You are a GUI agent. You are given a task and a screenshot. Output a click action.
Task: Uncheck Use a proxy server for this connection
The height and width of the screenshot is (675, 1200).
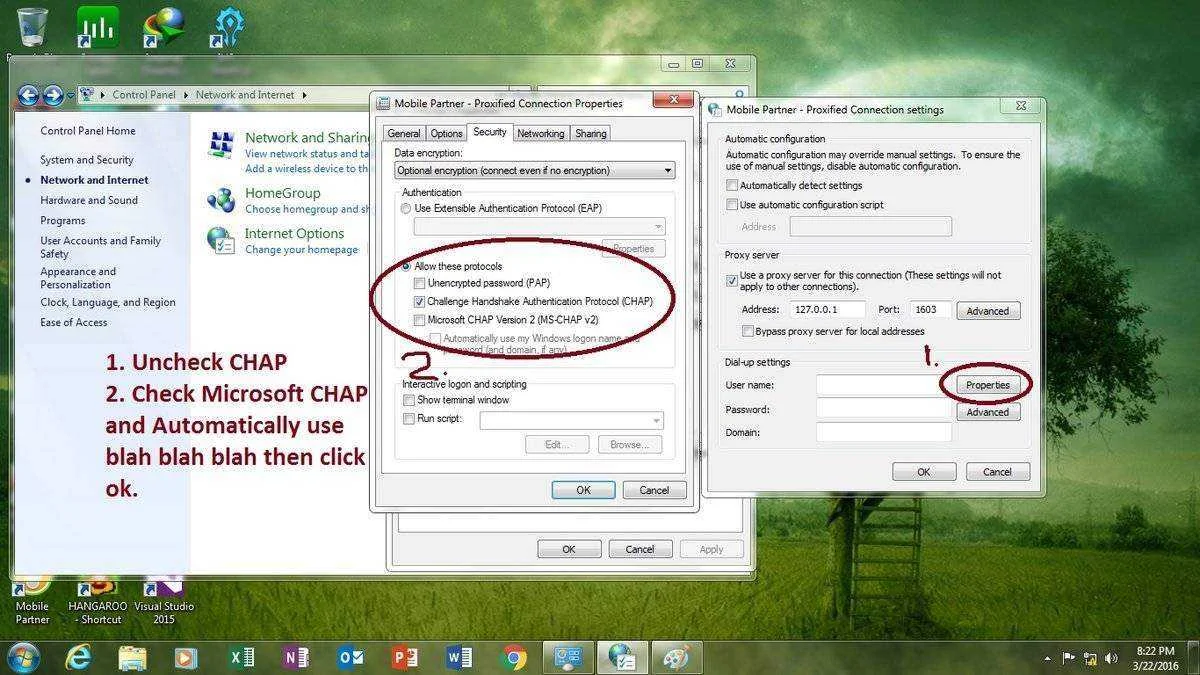pos(732,281)
